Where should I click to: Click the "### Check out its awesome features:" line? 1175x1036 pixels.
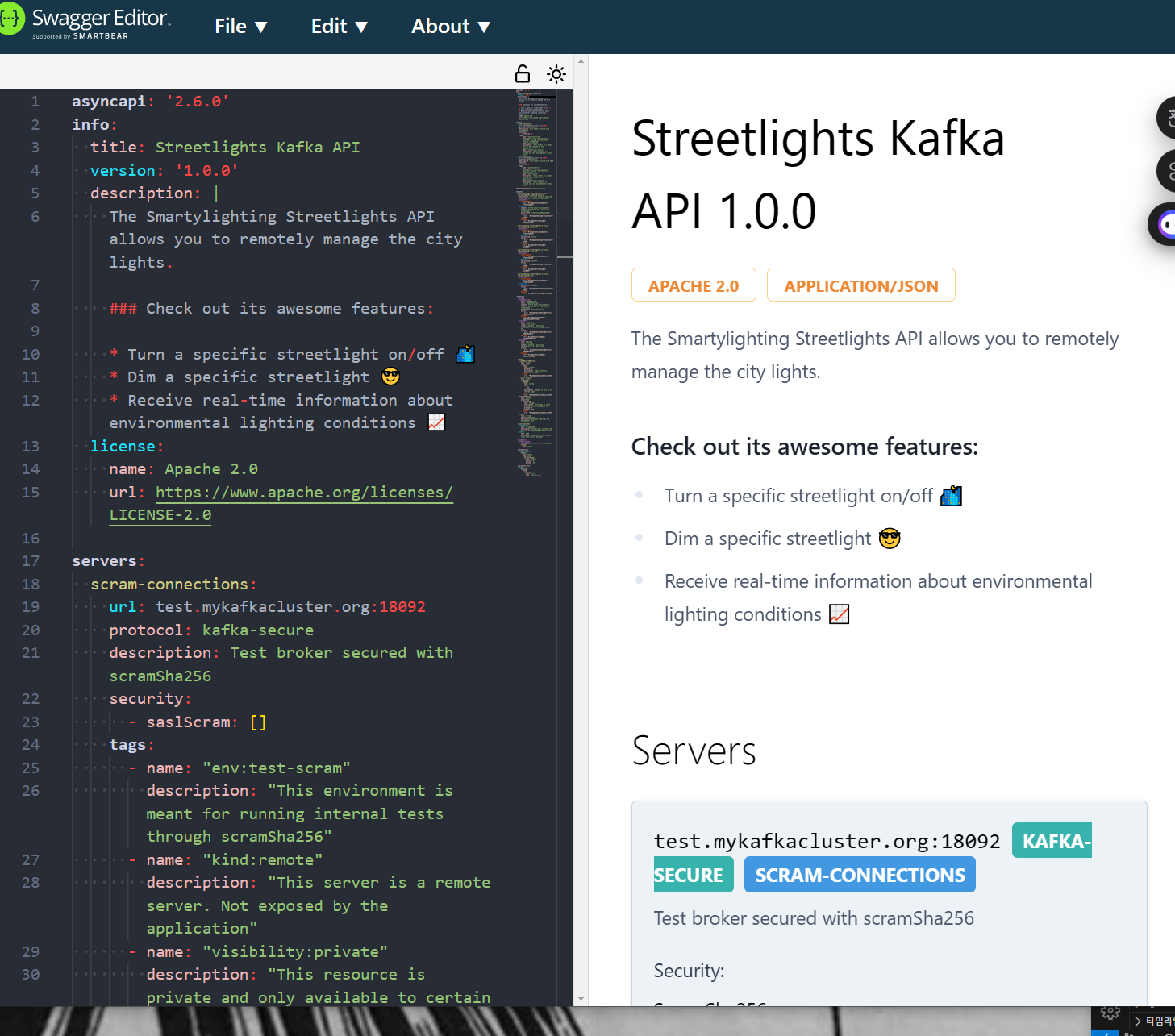click(x=272, y=309)
